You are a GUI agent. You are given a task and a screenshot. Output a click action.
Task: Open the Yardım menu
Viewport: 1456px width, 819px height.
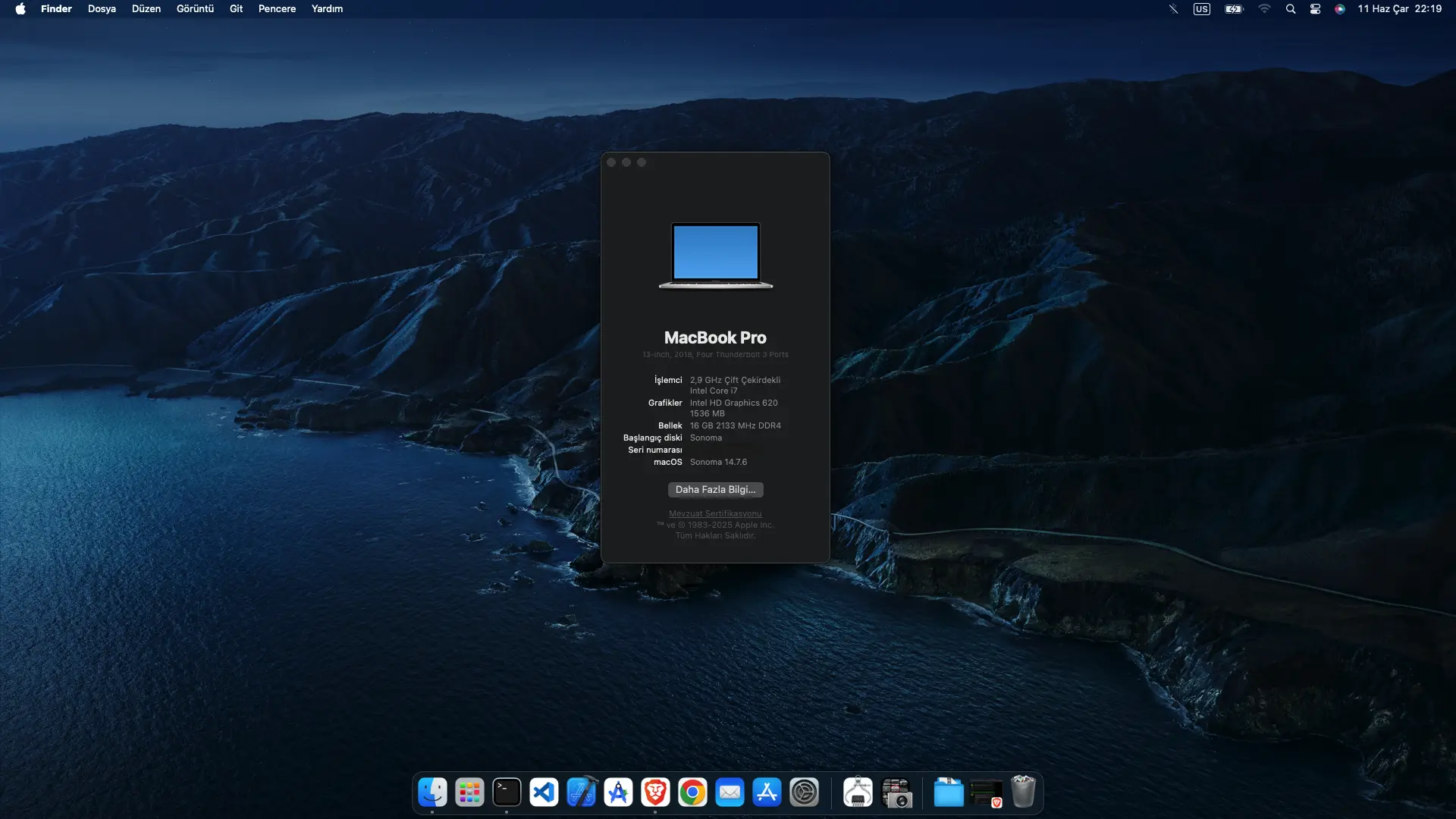(x=327, y=9)
